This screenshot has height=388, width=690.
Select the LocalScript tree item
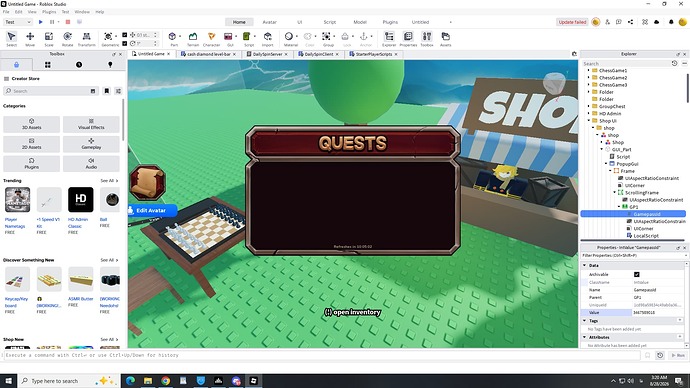point(646,236)
